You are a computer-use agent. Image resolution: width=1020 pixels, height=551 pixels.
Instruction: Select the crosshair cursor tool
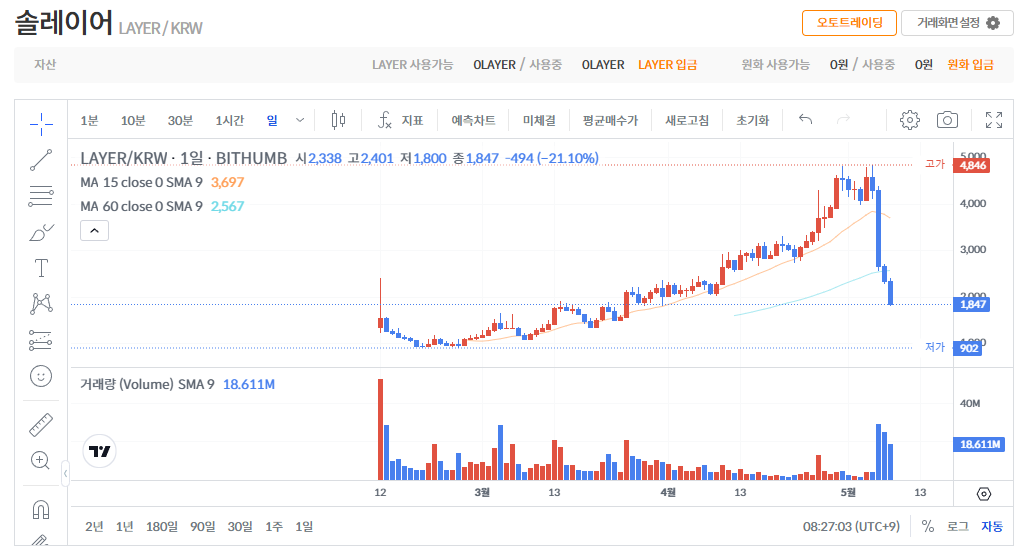click(x=41, y=124)
